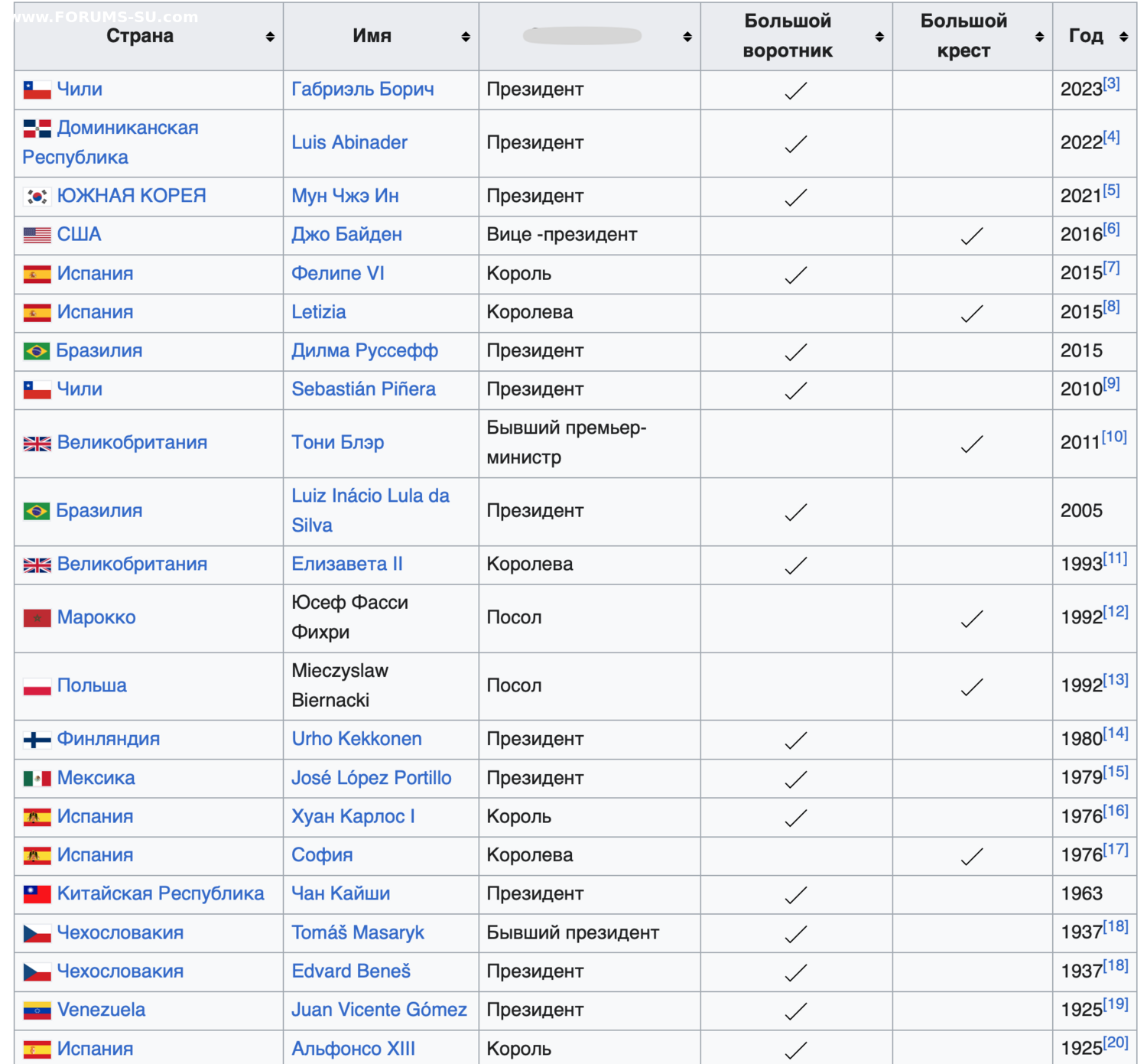Click the South Korea flag icon
Viewport: 1147px width, 1064px height.
37,197
